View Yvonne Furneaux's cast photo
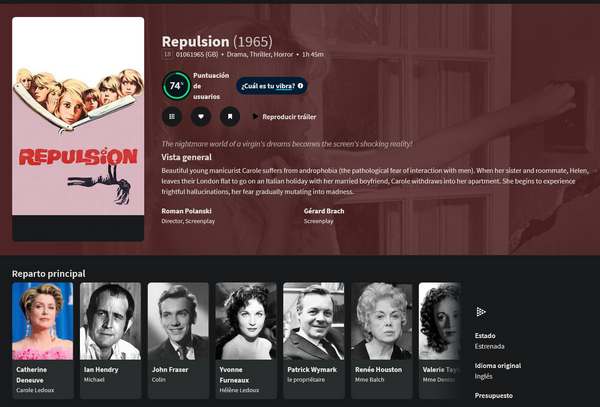 246,321
